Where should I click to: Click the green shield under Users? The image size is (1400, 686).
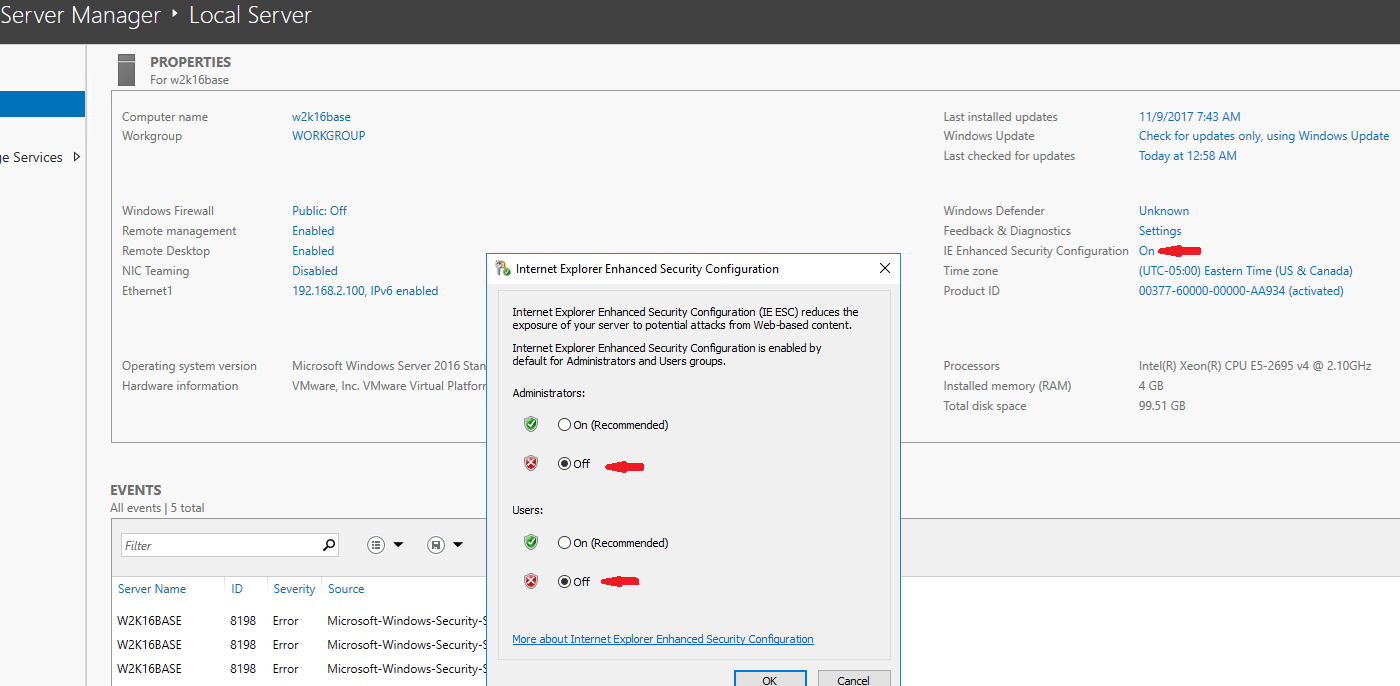[x=531, y=543]
